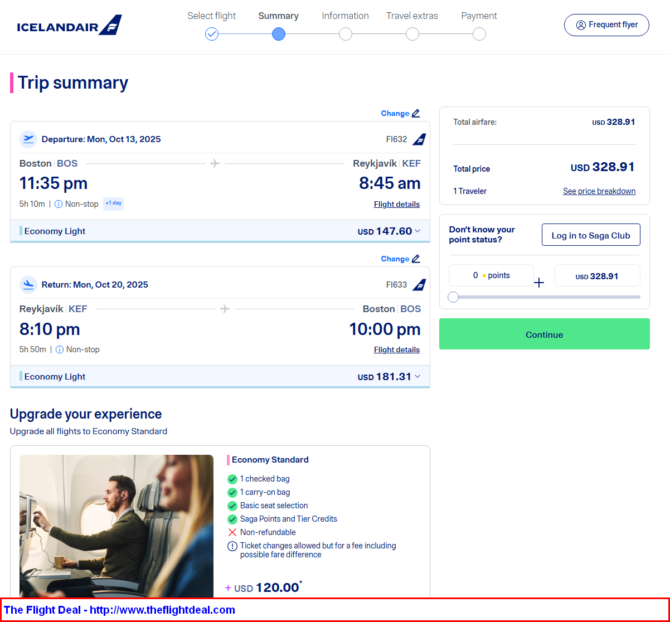This screenshot has height=622, width=670.
Task: Click Saga Points and Tier Credits checkmark
Action: (232, 519)
